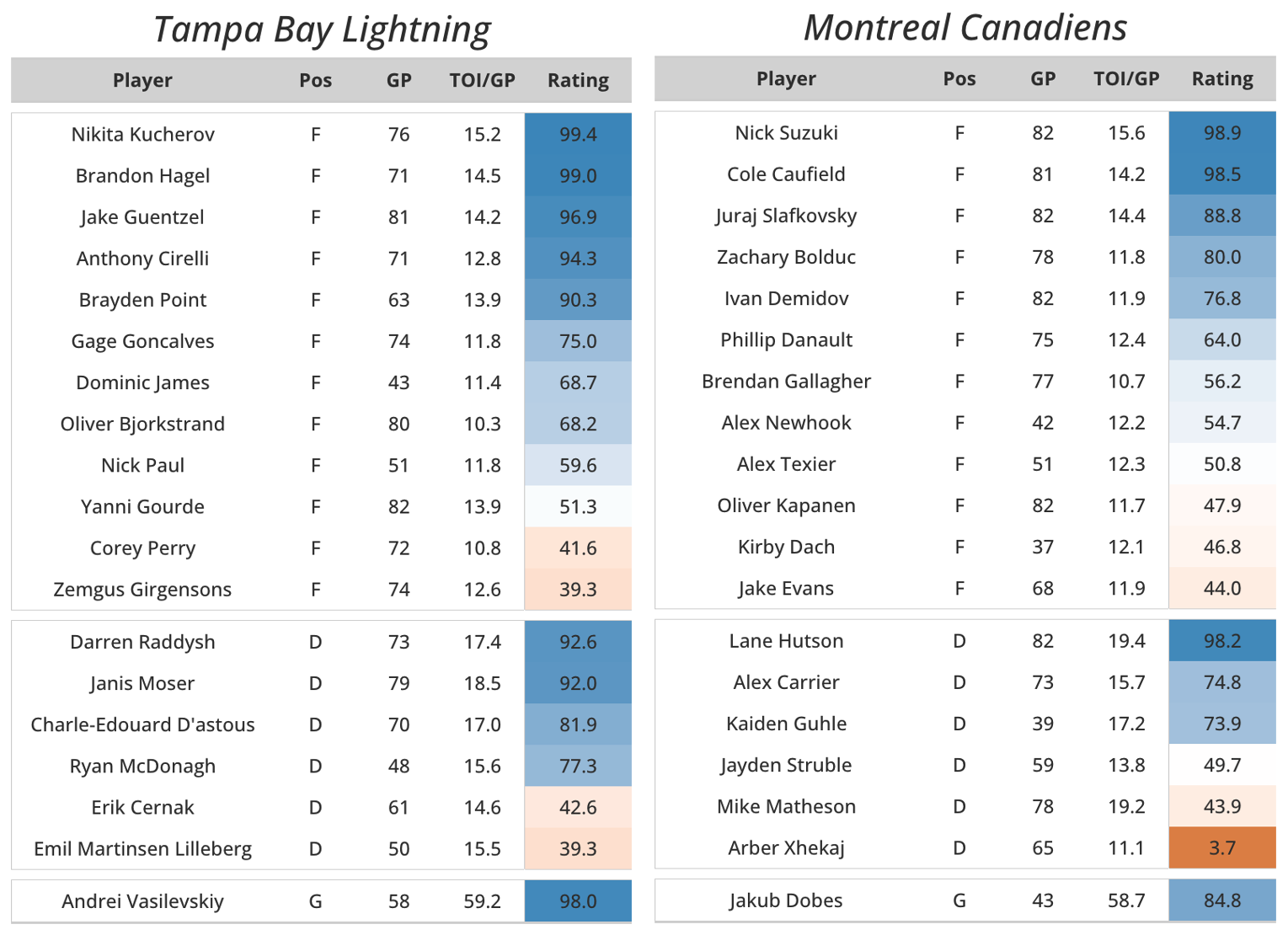Select Vasilevskiy's 98.0 rating cell
This screenshot has height=935, width=1288.
tap(578, 902)
